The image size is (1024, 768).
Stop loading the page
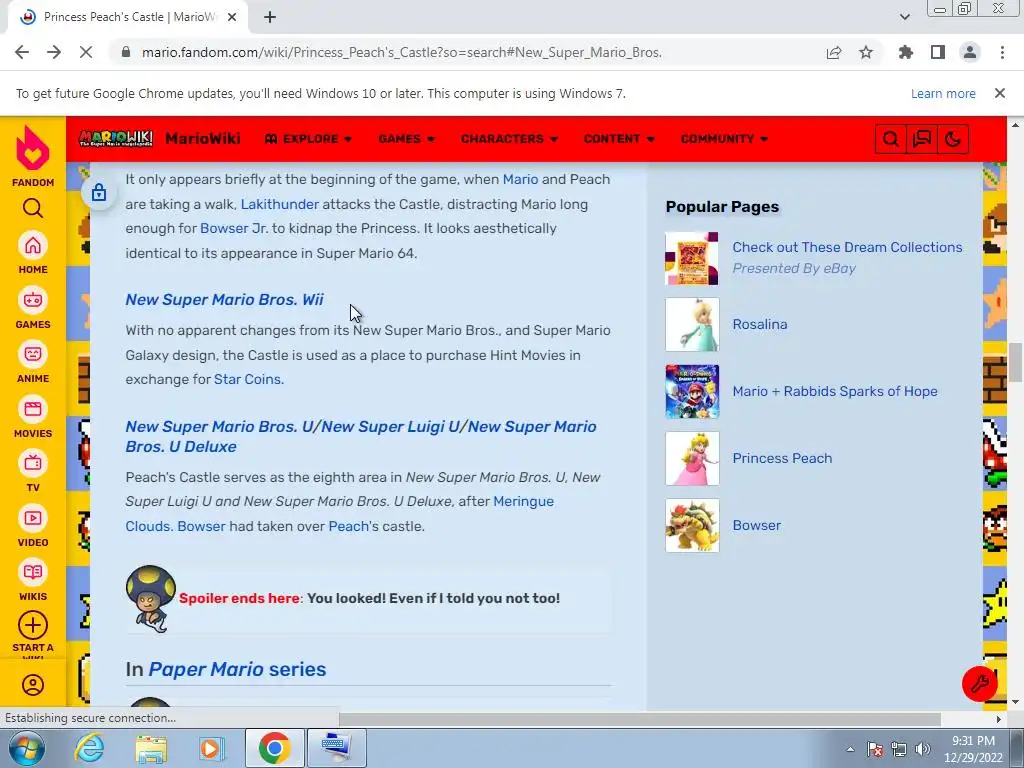(86, 52)
